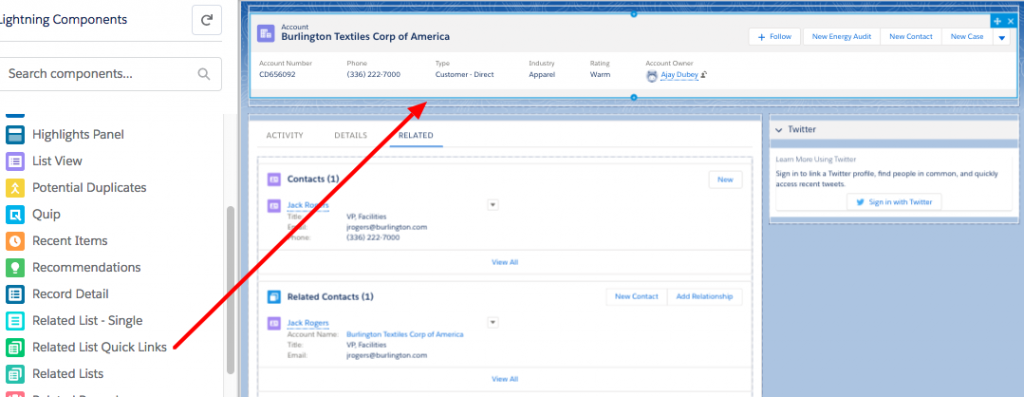Switch to the Details tab
Image resolution: width=1024 pixels, height=397 pixels.
(351, 136)
